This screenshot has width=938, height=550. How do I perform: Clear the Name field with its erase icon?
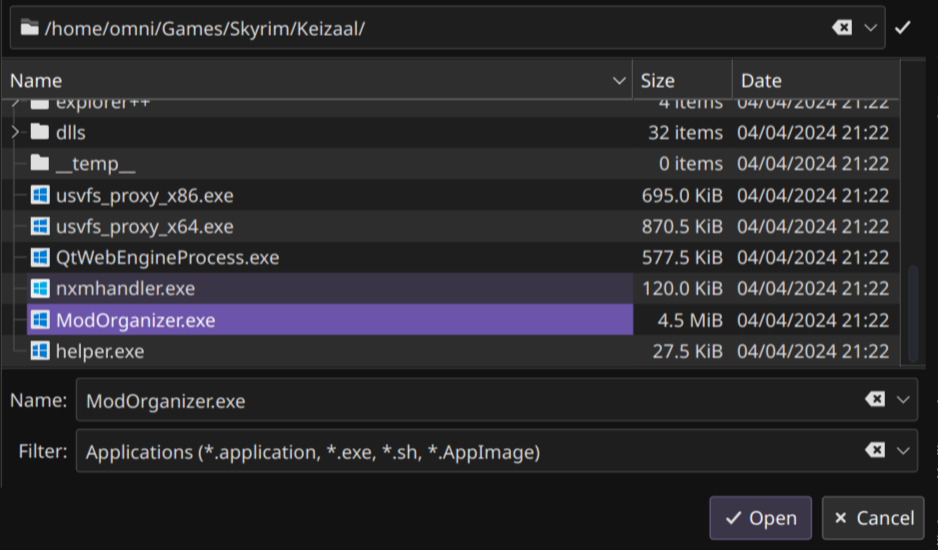tap(875, 399)
